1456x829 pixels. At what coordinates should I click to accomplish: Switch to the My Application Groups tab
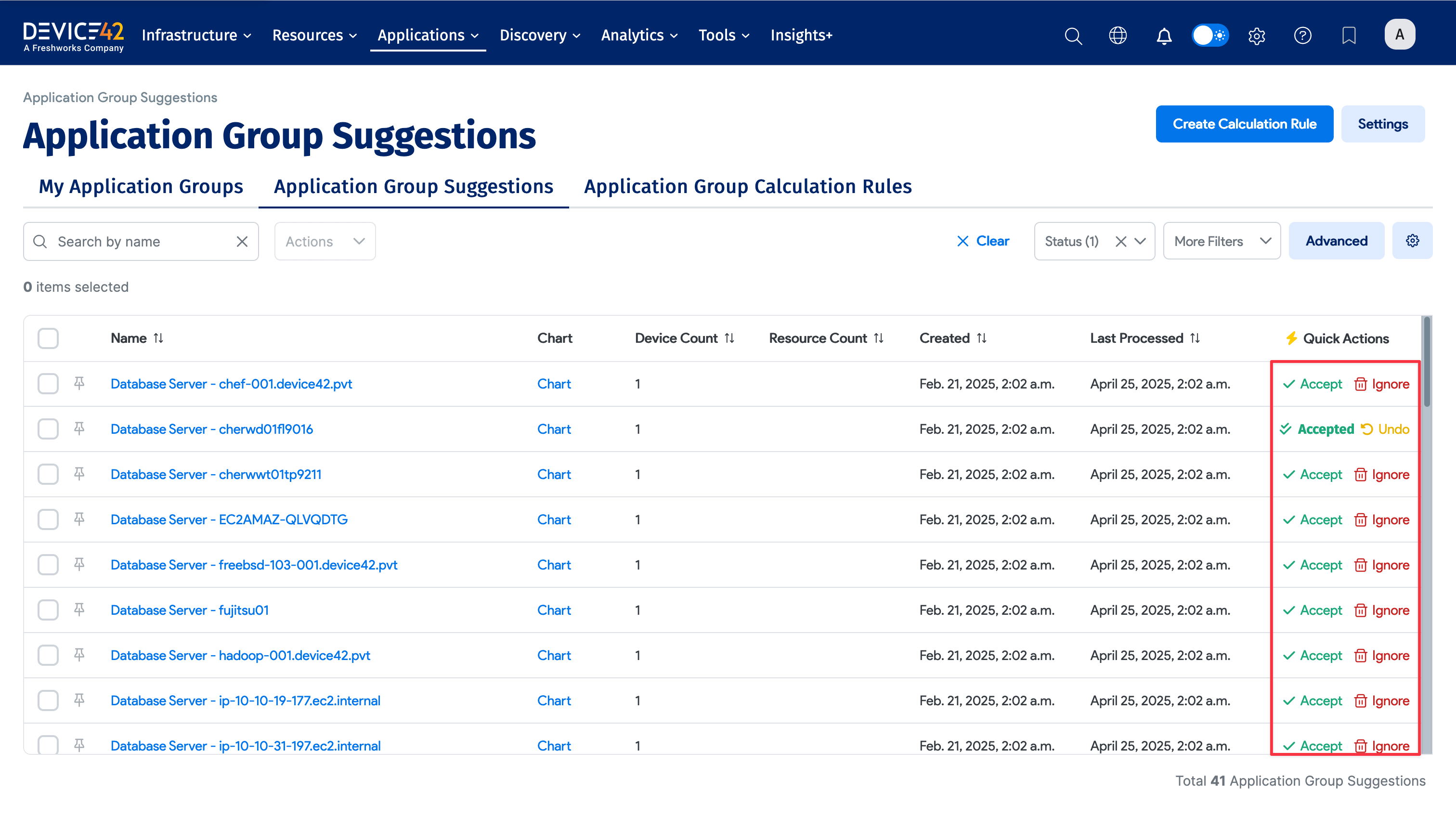[140, 186]
